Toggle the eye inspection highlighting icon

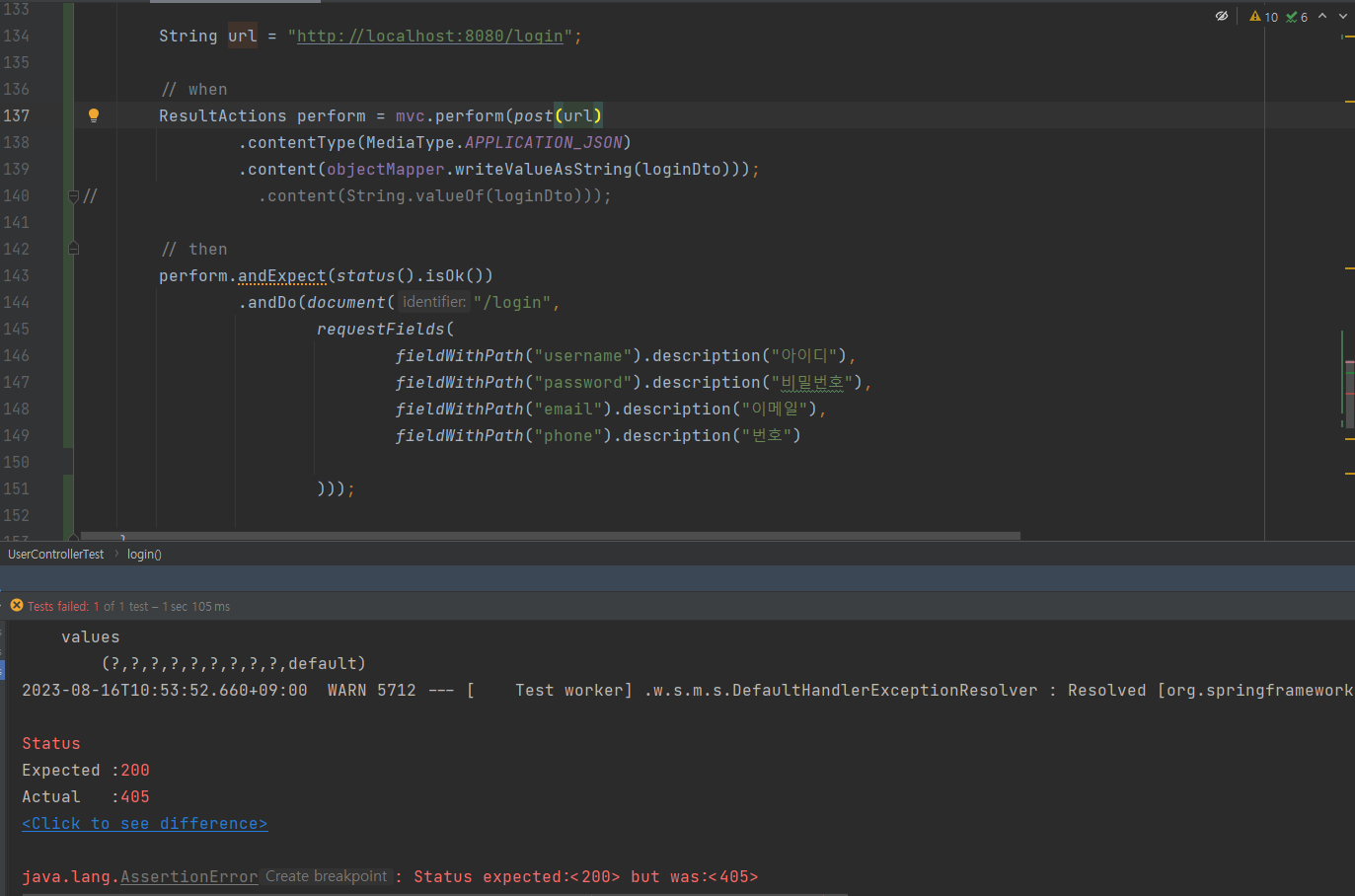click(x=1222, y=16)
